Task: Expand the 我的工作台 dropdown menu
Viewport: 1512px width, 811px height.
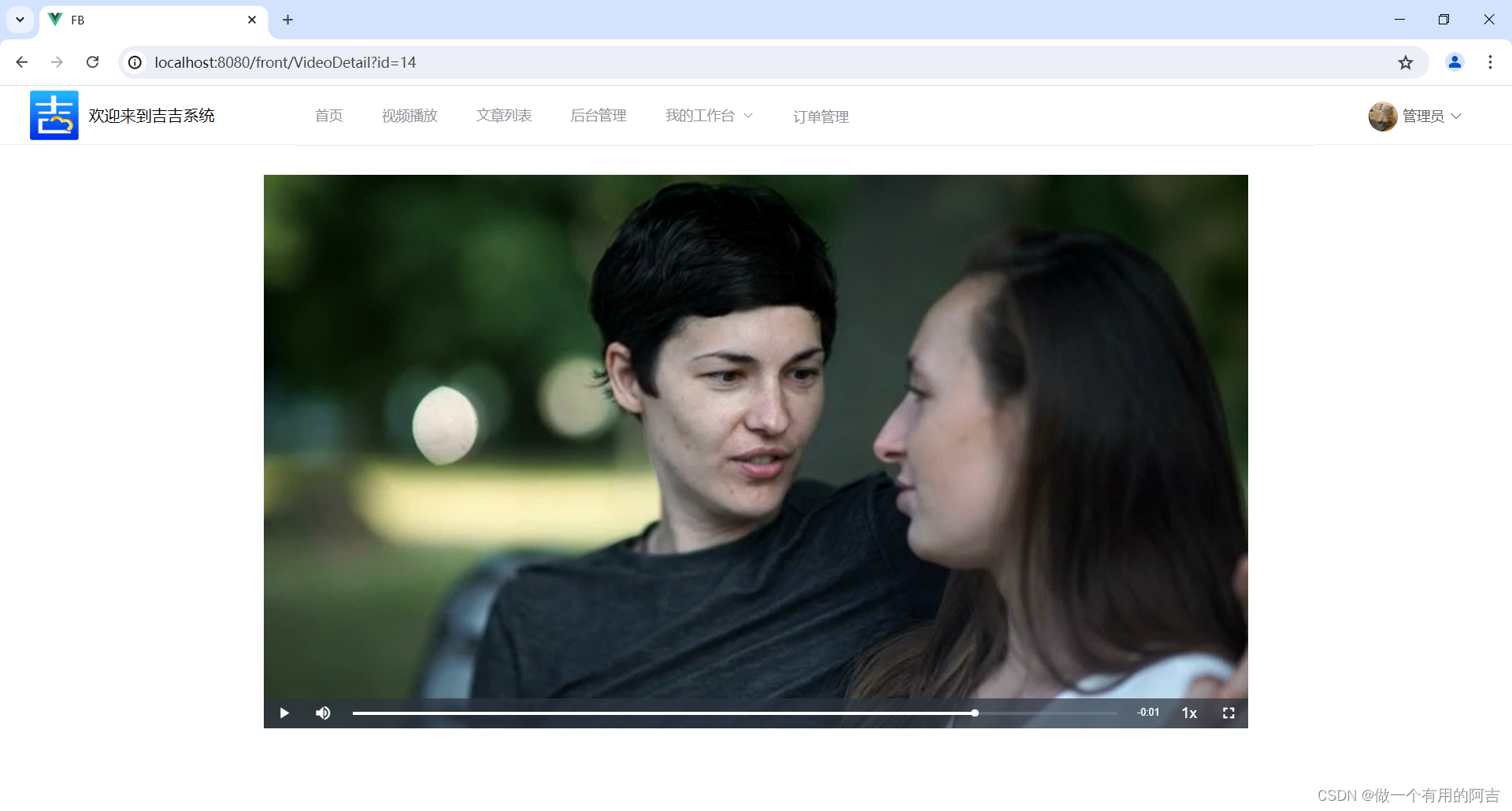Action: pyautogui.click(x=709, y=116)
